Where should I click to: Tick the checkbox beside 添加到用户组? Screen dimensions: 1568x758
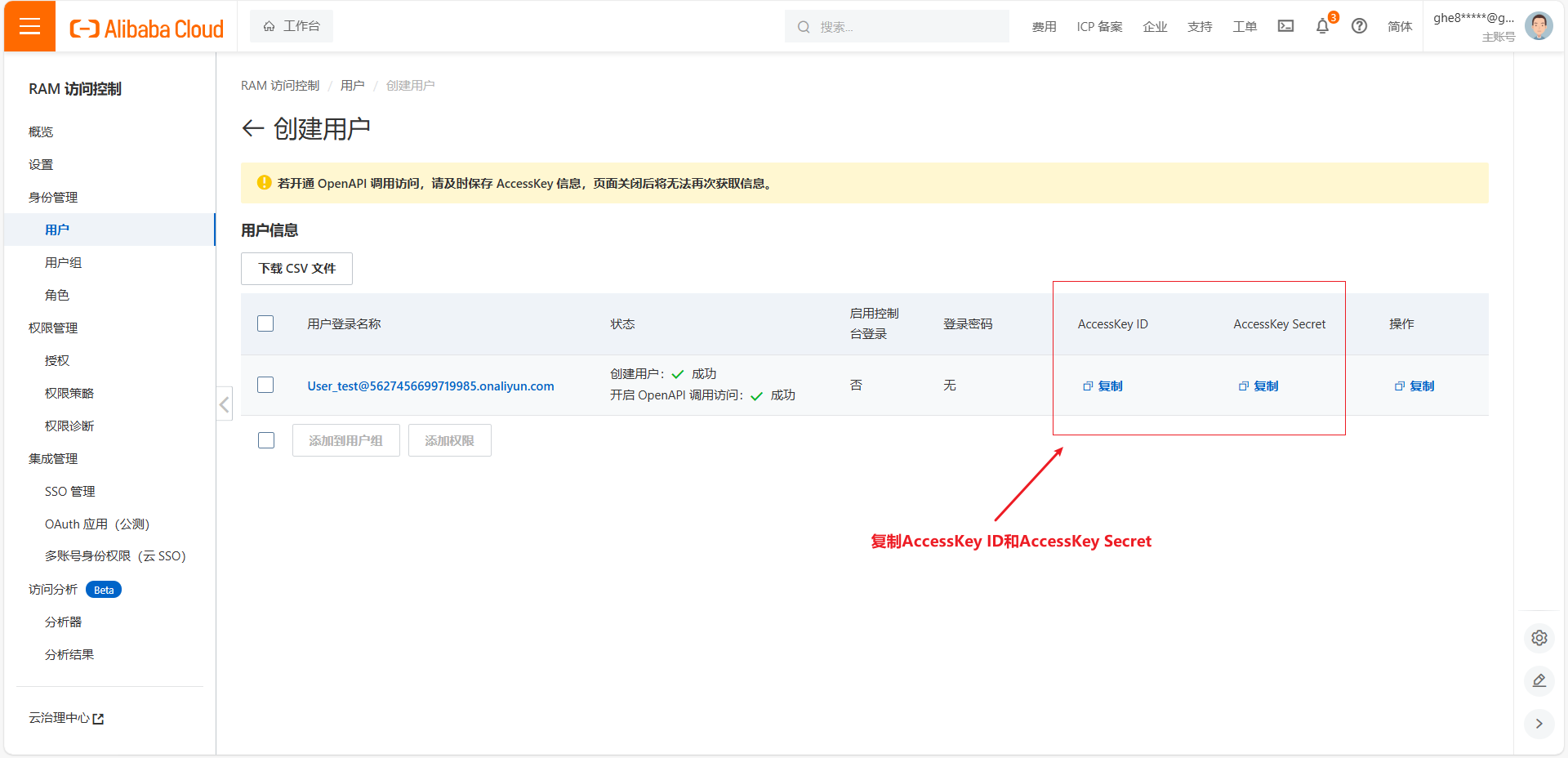coord(266,440)
